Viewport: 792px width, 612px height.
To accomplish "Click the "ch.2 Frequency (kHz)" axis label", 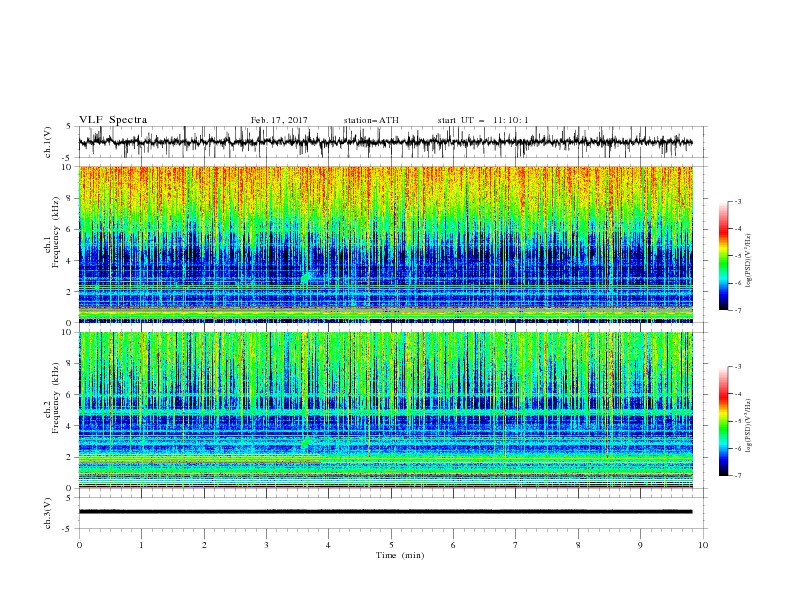I will 52,397.
